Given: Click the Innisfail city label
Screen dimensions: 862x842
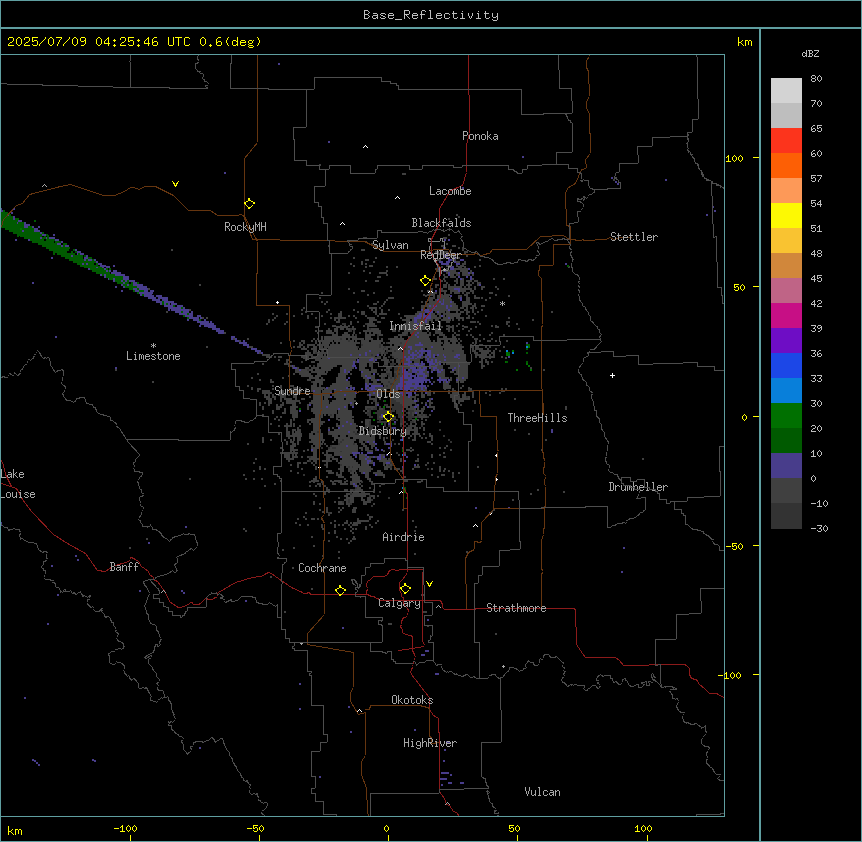Looking at the screenshot, I should click(x=415, y=326).
